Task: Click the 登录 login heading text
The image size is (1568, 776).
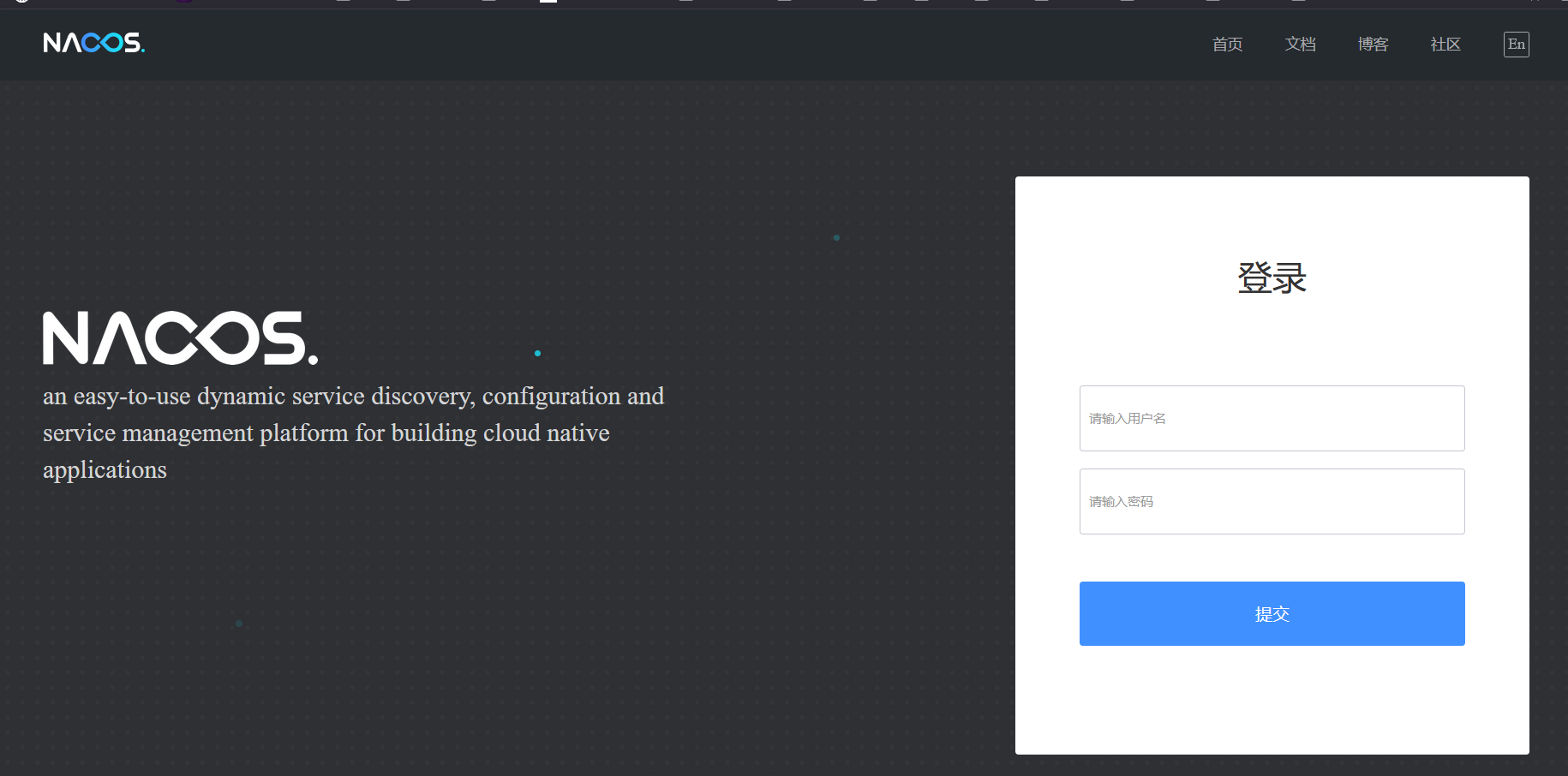Action: pos(1272,278)
